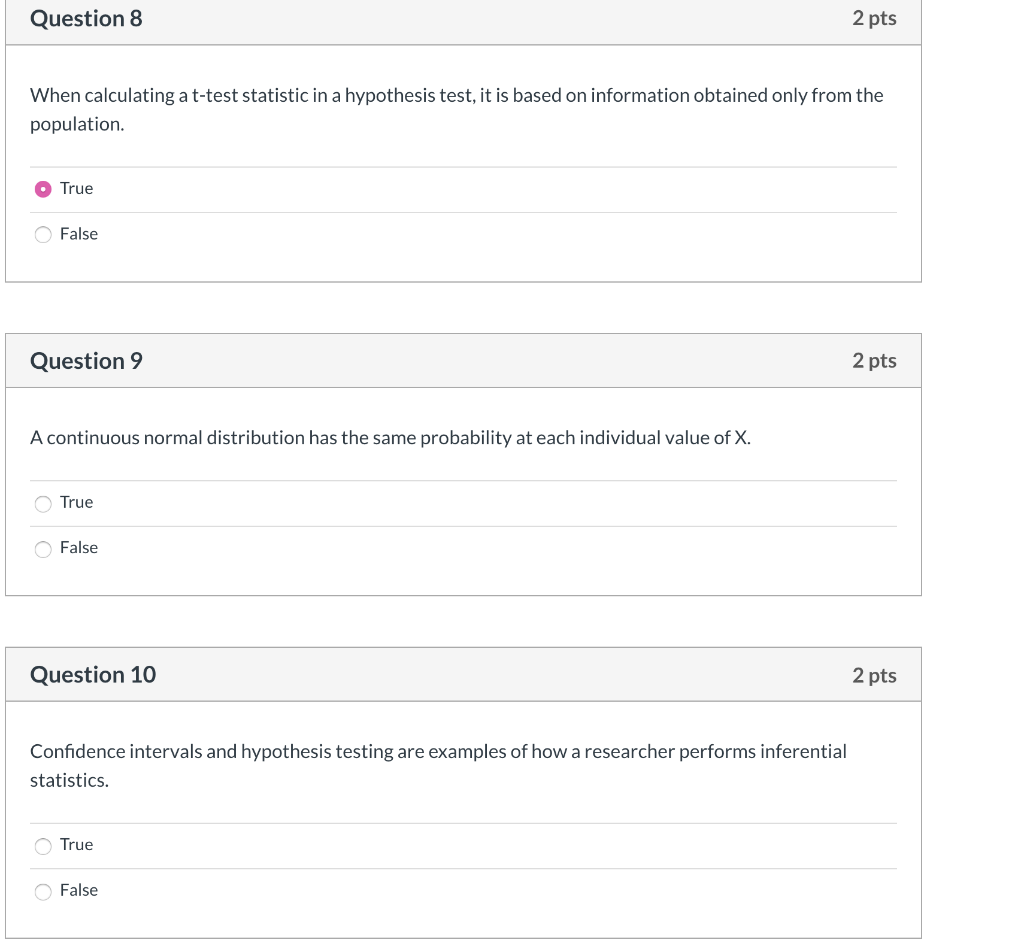Pick False radio for Question 10
Screen dimensions: 1024x940
43,892
